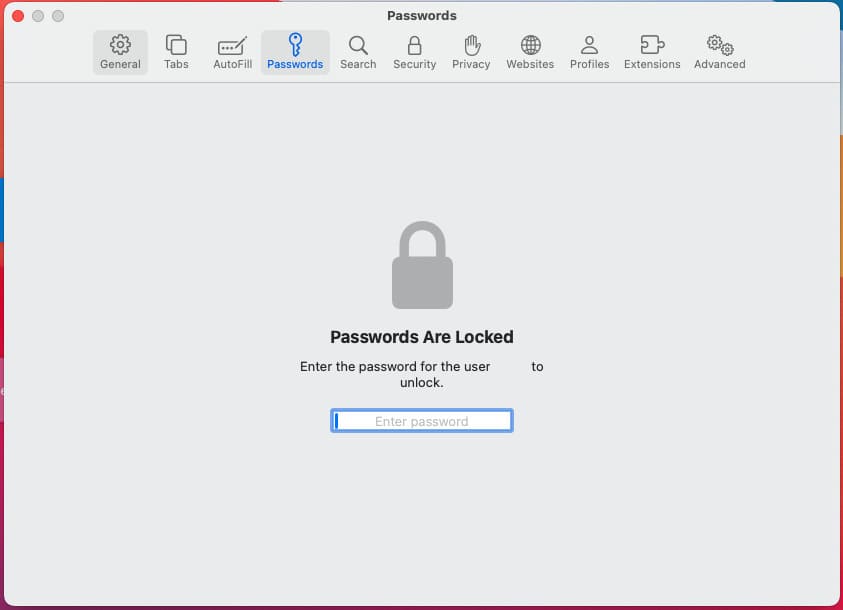Click the large gray lock image

[422, 265]
